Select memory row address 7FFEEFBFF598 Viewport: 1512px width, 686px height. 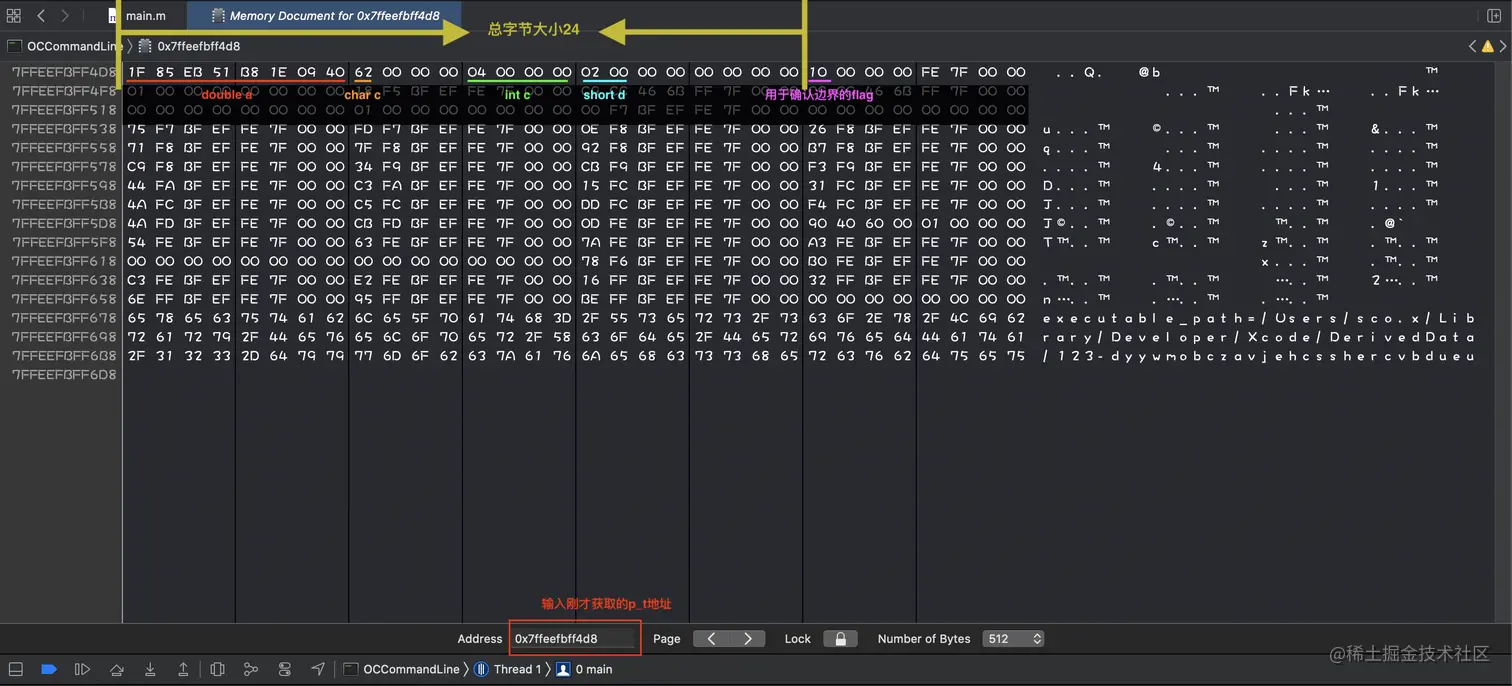64,186
